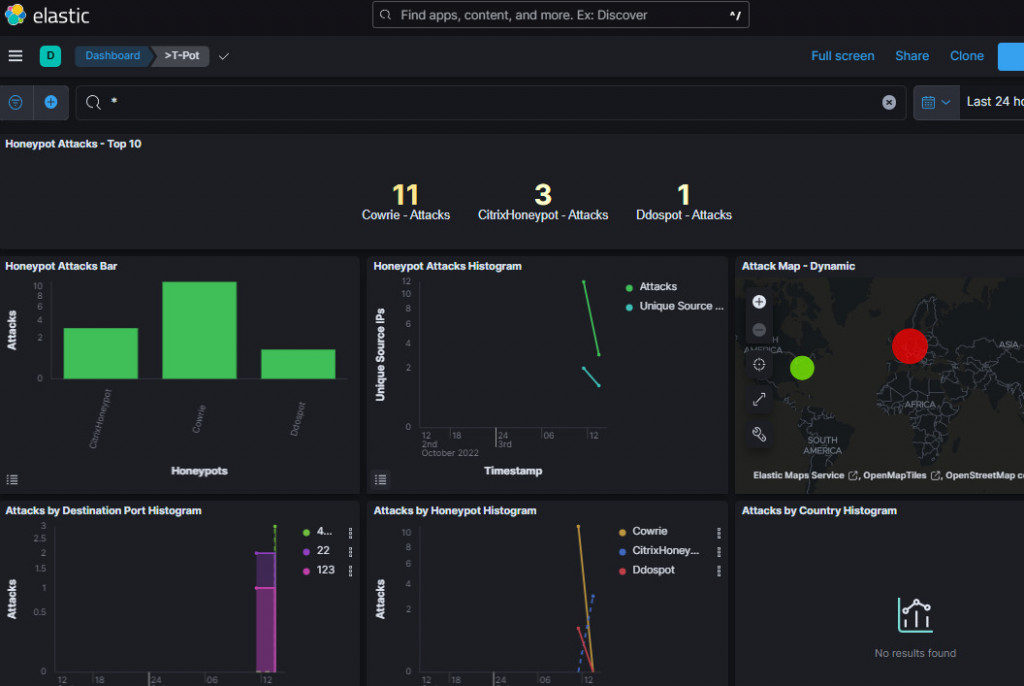
Task: Open the calendar quick date menu
Action: pos(936,102)
